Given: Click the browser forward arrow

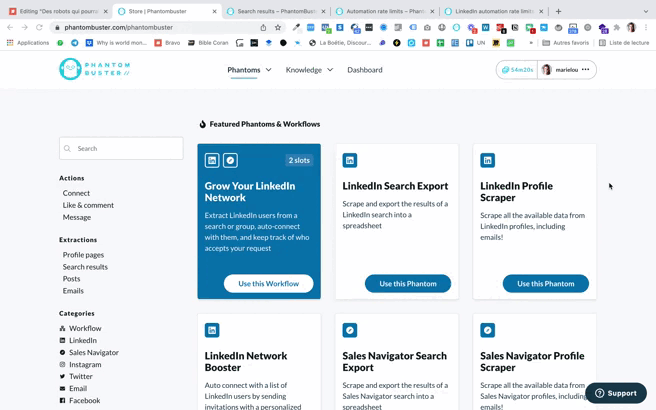Looking at the screenshot, I should [25, 27].
